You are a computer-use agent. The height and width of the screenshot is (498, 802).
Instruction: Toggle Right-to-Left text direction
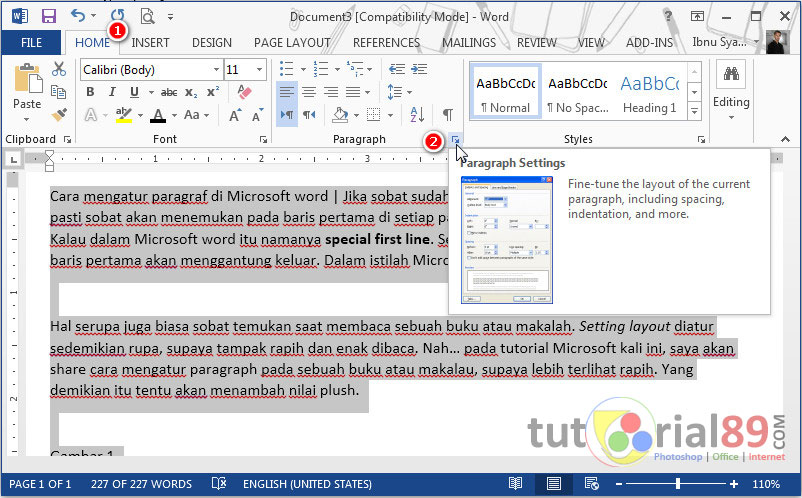309,115
